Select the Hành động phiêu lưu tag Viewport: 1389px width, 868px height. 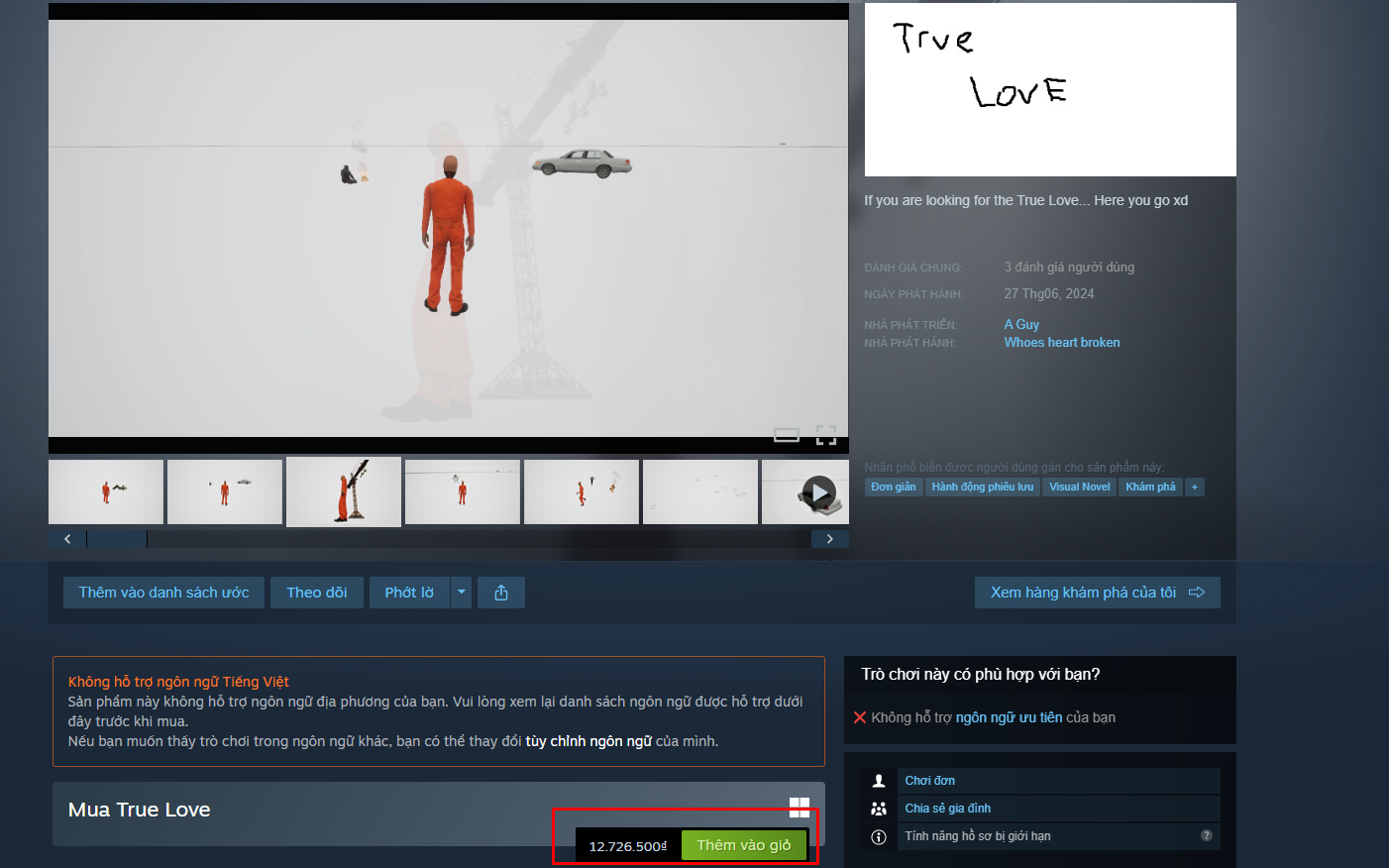(x=982, y=488)
